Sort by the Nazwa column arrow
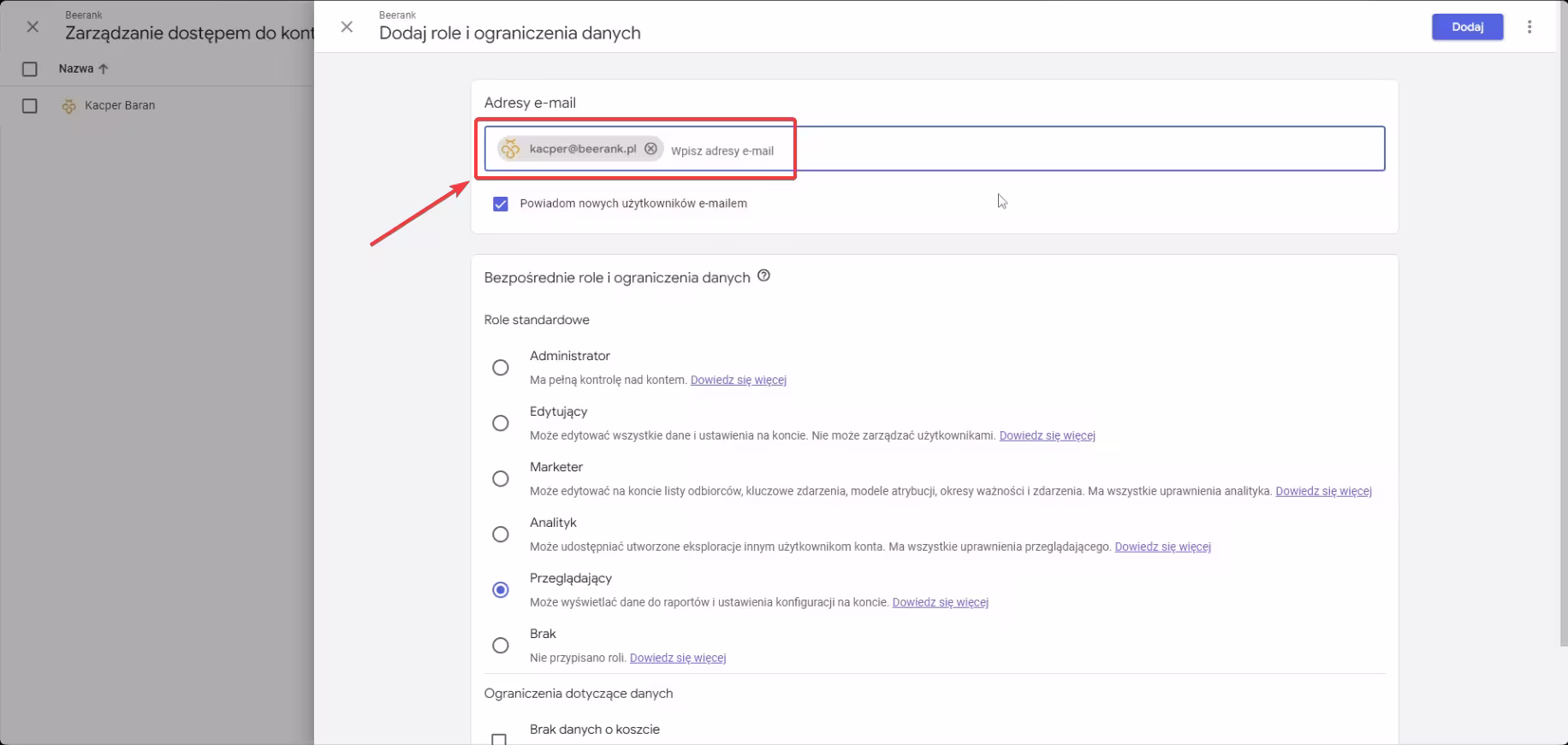 pos(104,68)
